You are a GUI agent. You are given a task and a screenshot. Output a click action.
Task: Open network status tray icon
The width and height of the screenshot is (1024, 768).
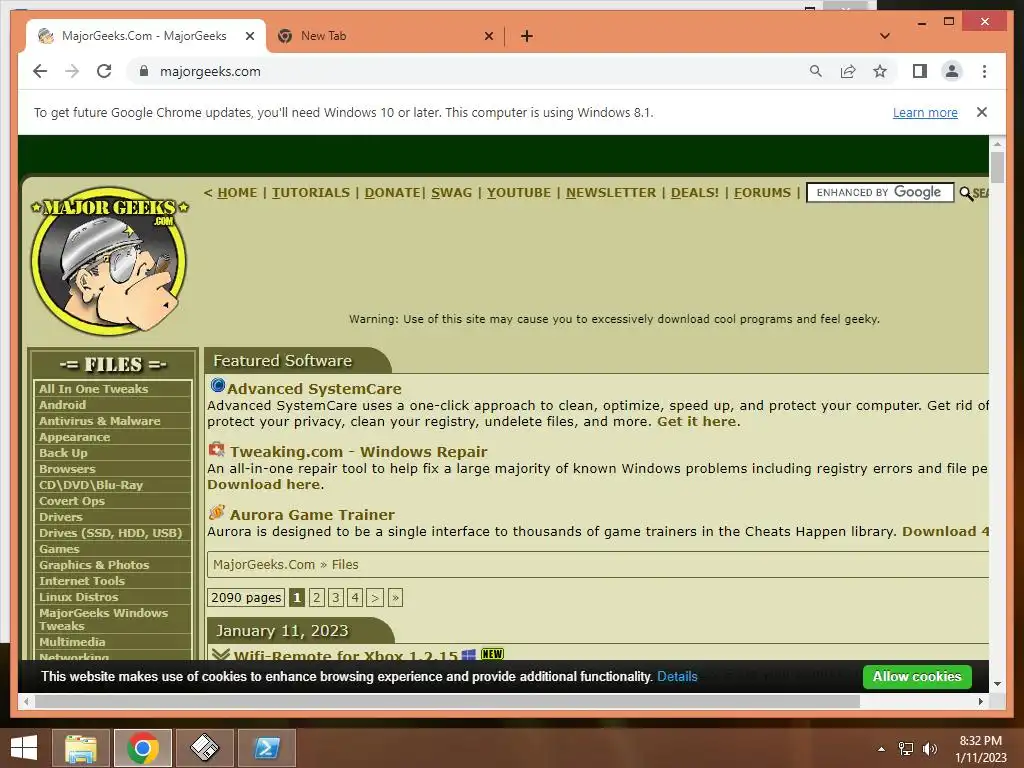[906, 749]
